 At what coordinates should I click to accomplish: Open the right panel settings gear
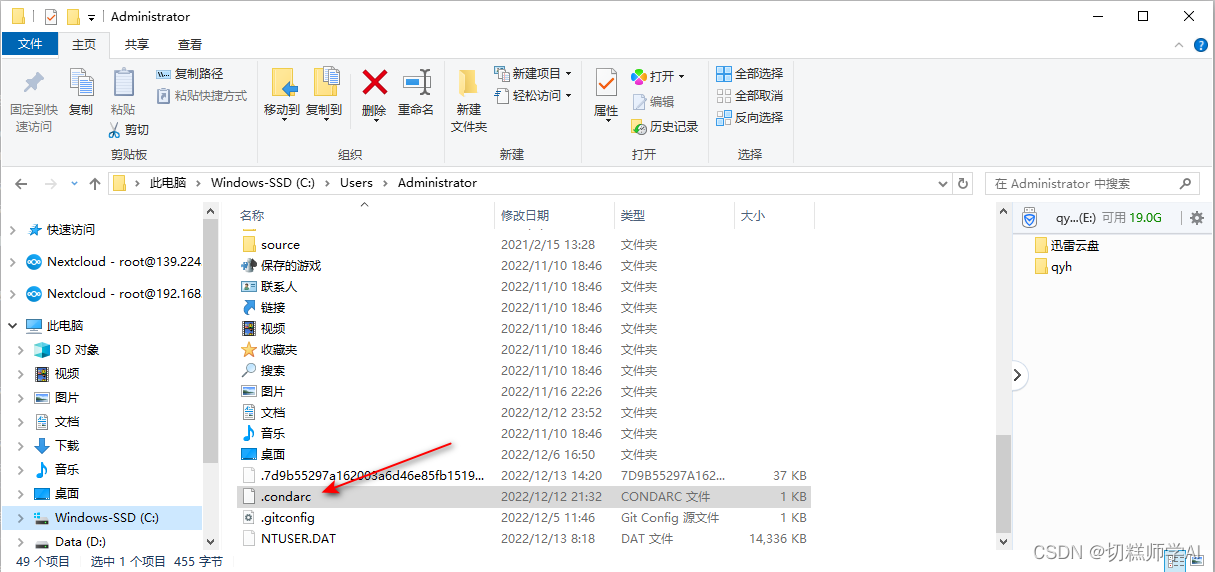(x=1197, y=218)
